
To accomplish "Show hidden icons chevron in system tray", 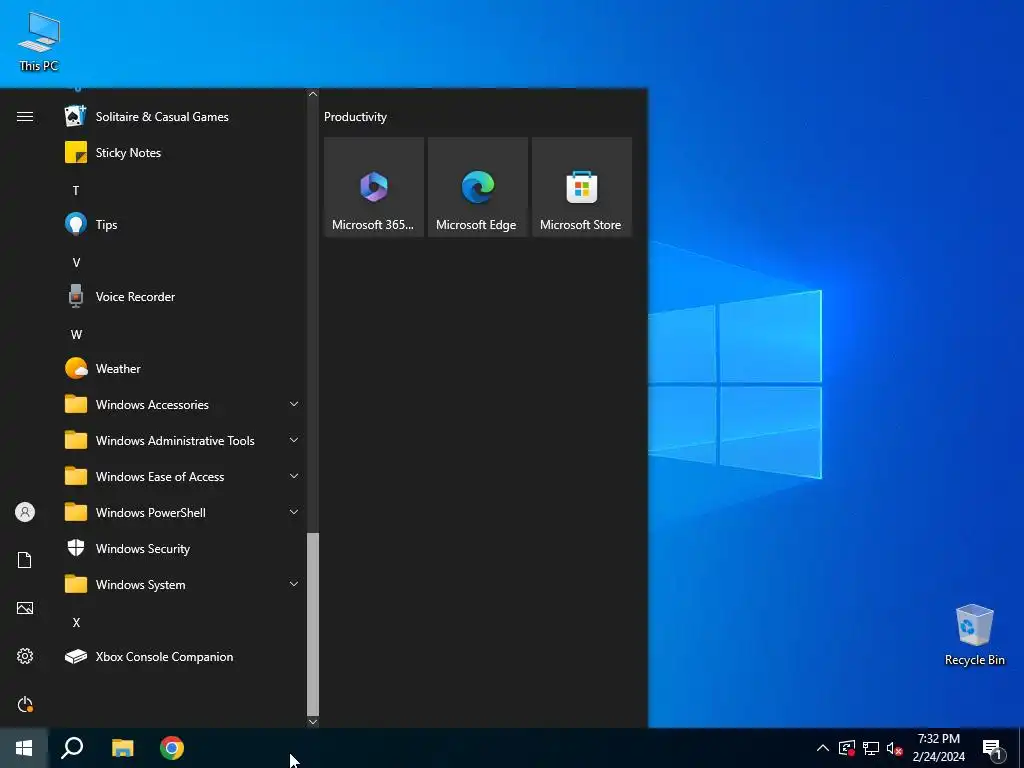I will 823,748.
